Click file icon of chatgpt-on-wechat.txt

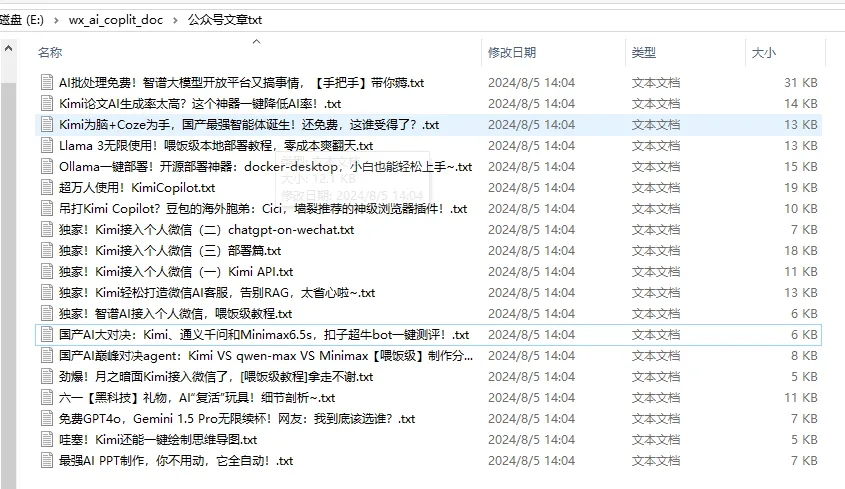tap(47, 230)
